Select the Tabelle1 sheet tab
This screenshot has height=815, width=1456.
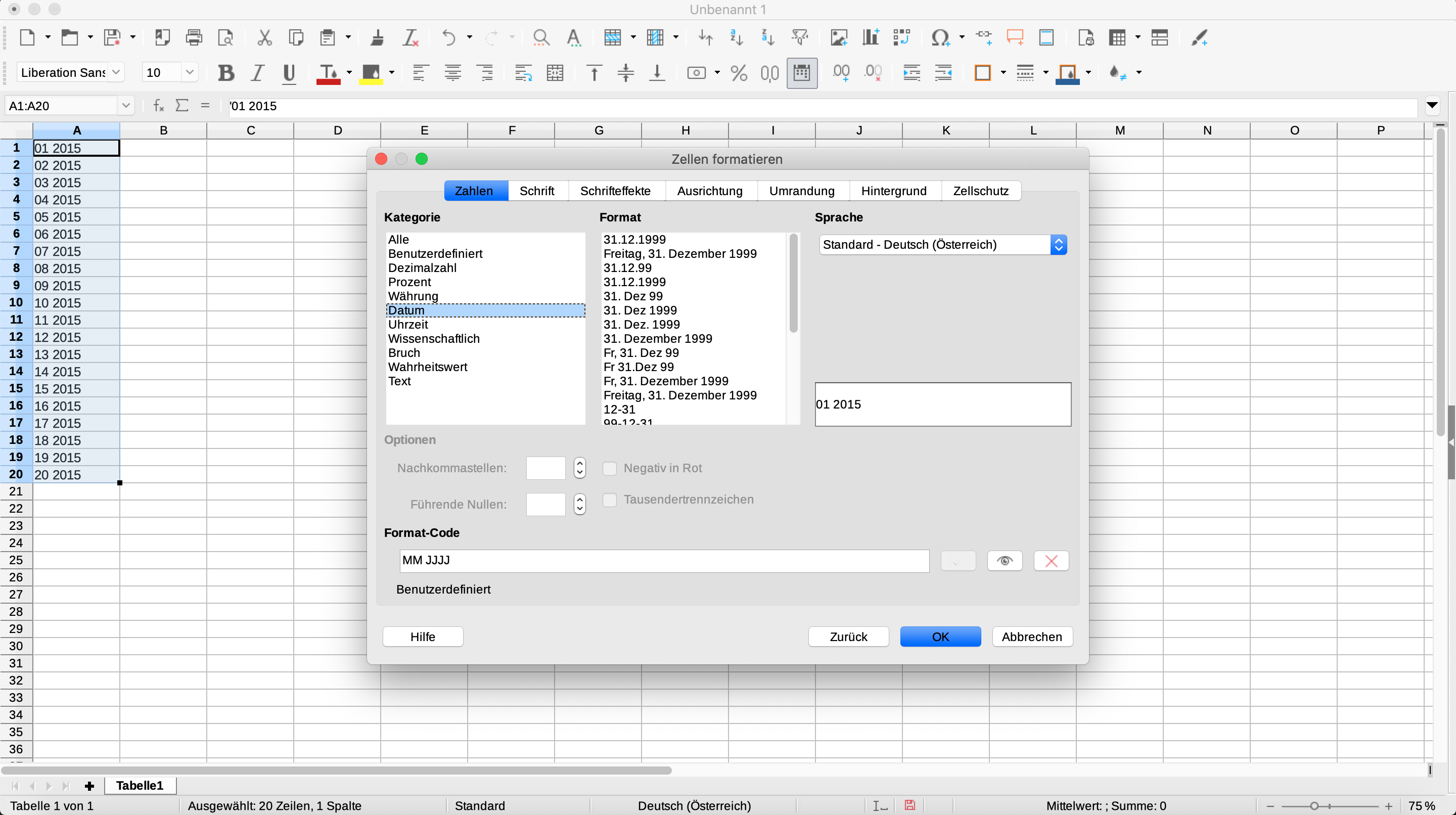tap(140, 786)
